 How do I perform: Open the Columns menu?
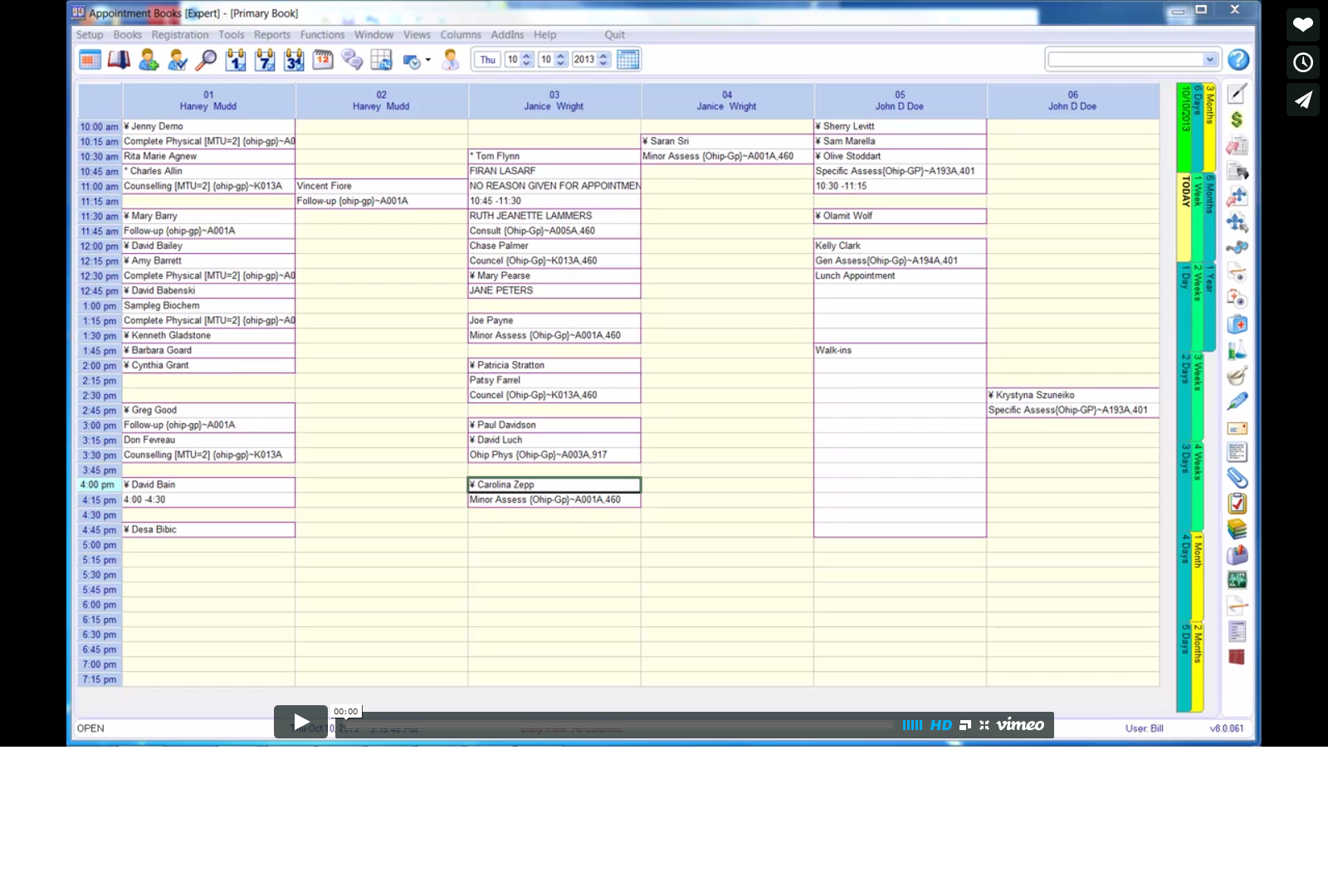pyautogui.click(x=461, y=35)
